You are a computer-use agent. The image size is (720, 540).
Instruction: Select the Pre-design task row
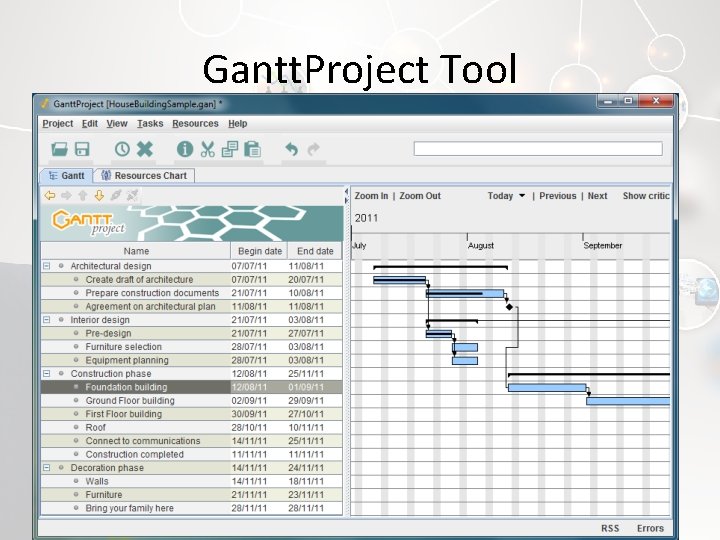[x=191, y=333]
